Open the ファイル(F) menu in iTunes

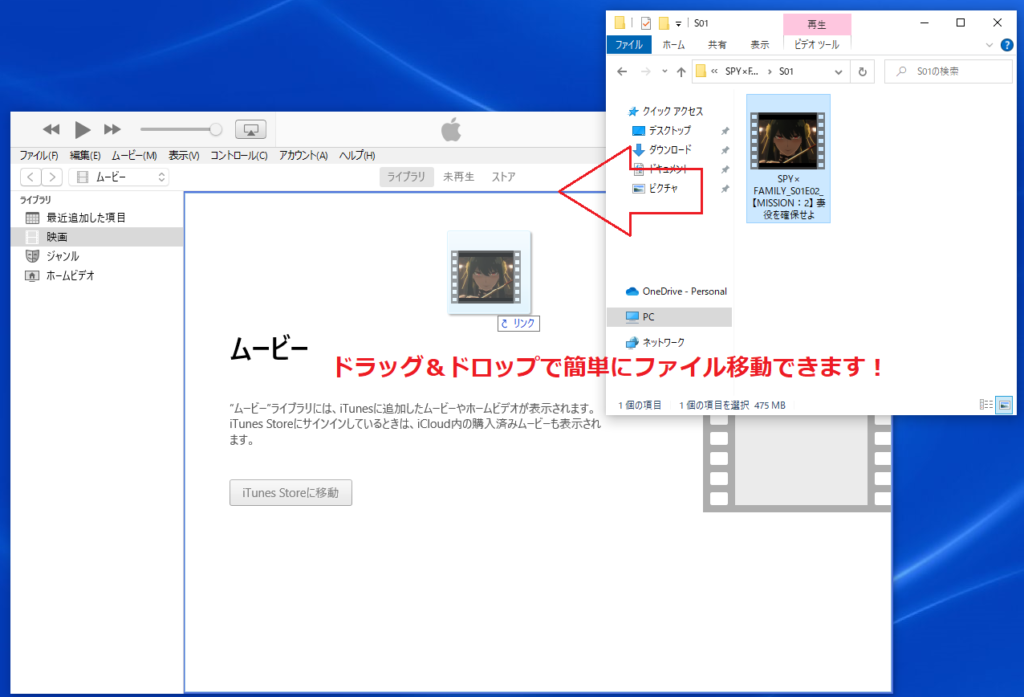point(39,155)
